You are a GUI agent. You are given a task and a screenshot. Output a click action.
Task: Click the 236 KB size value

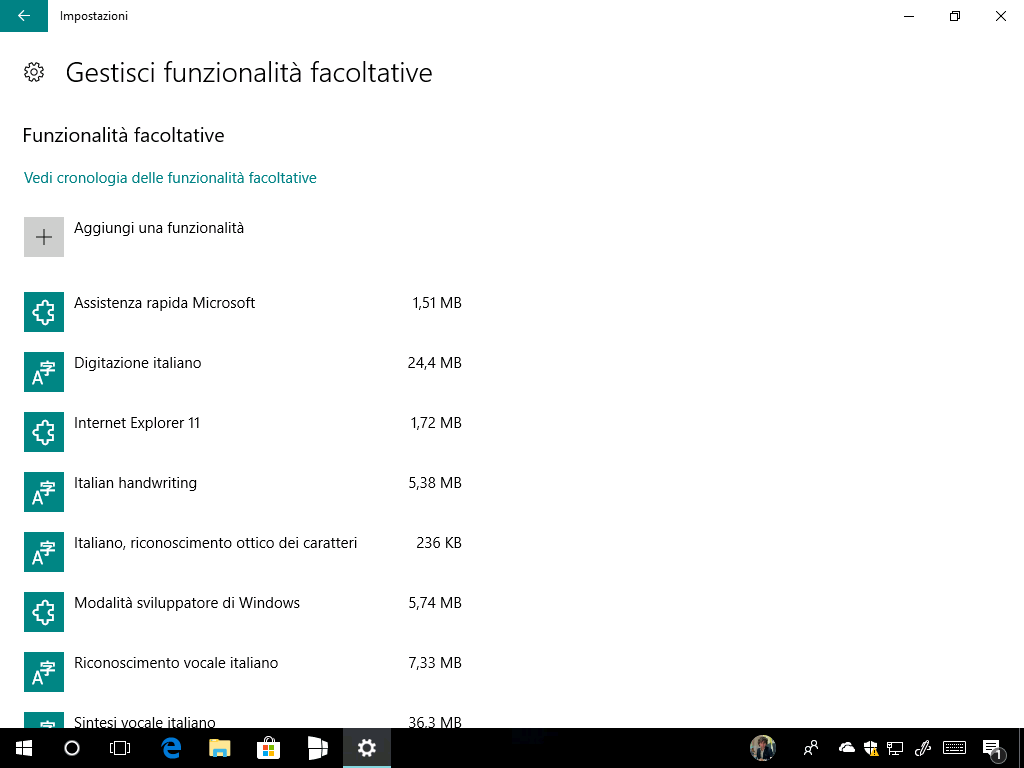(439, 543)
